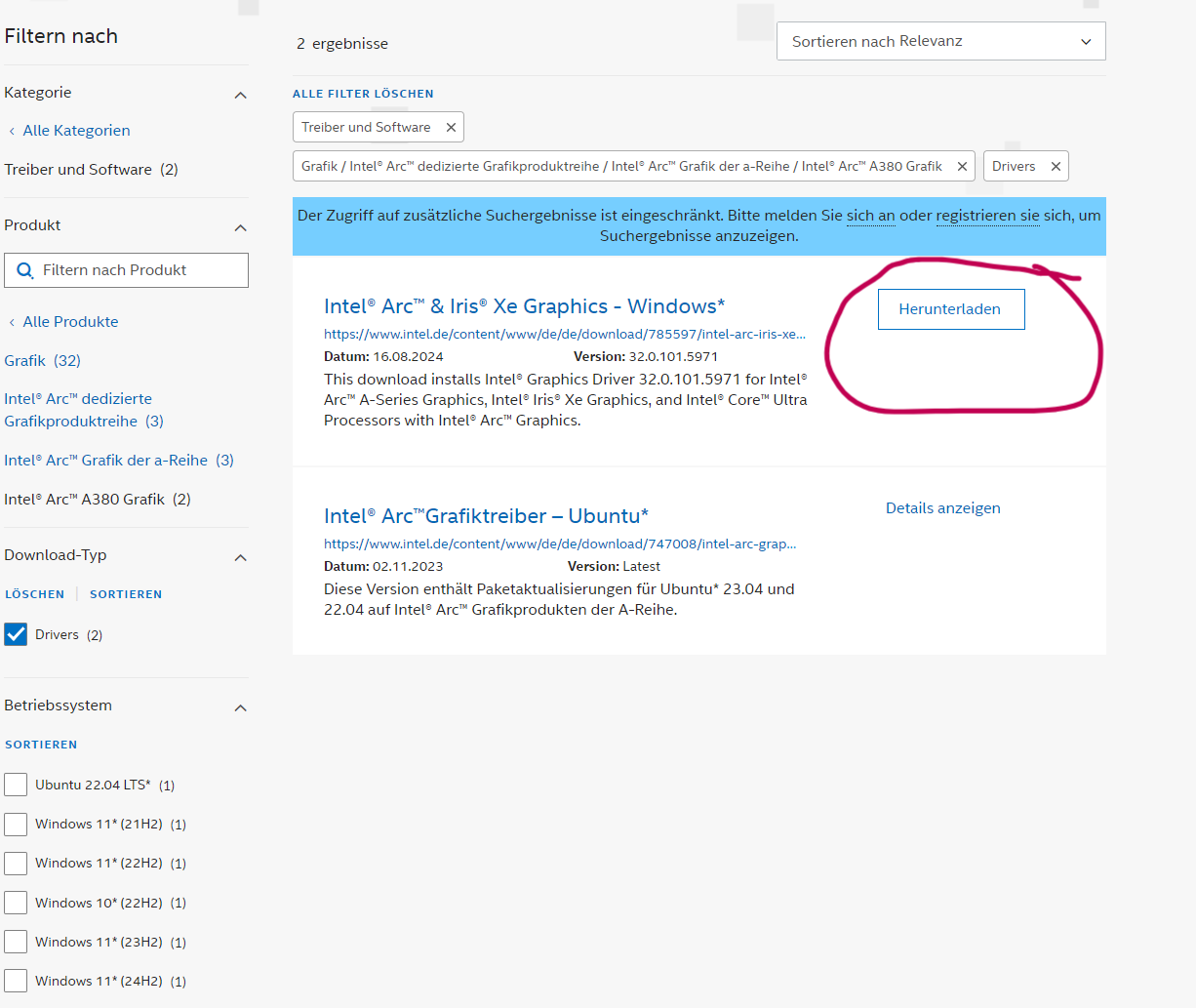Open the 'Sortieren nach Relevanz' dropdown

(x=941, y=41)
